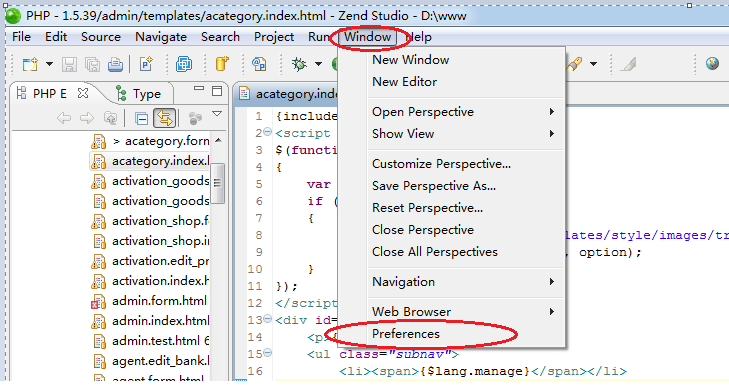
Task: Click the pencil tool icon right of menu
Action: coord(575,64)
